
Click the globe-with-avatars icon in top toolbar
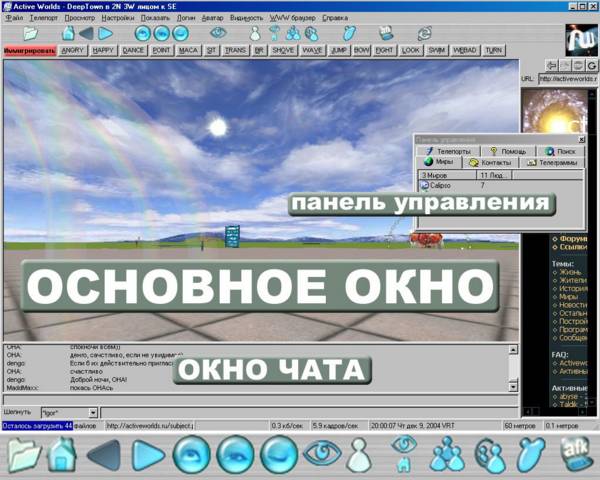tap(311, 34)
